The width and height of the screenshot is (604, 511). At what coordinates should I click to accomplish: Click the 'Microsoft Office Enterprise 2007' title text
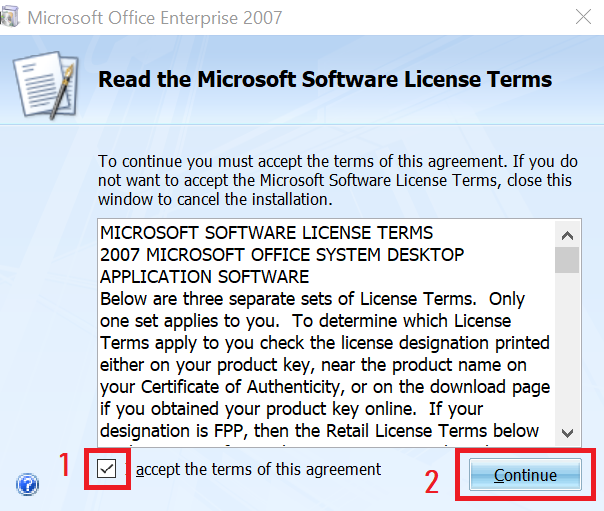pyautogui.click(x=155, y=18)
